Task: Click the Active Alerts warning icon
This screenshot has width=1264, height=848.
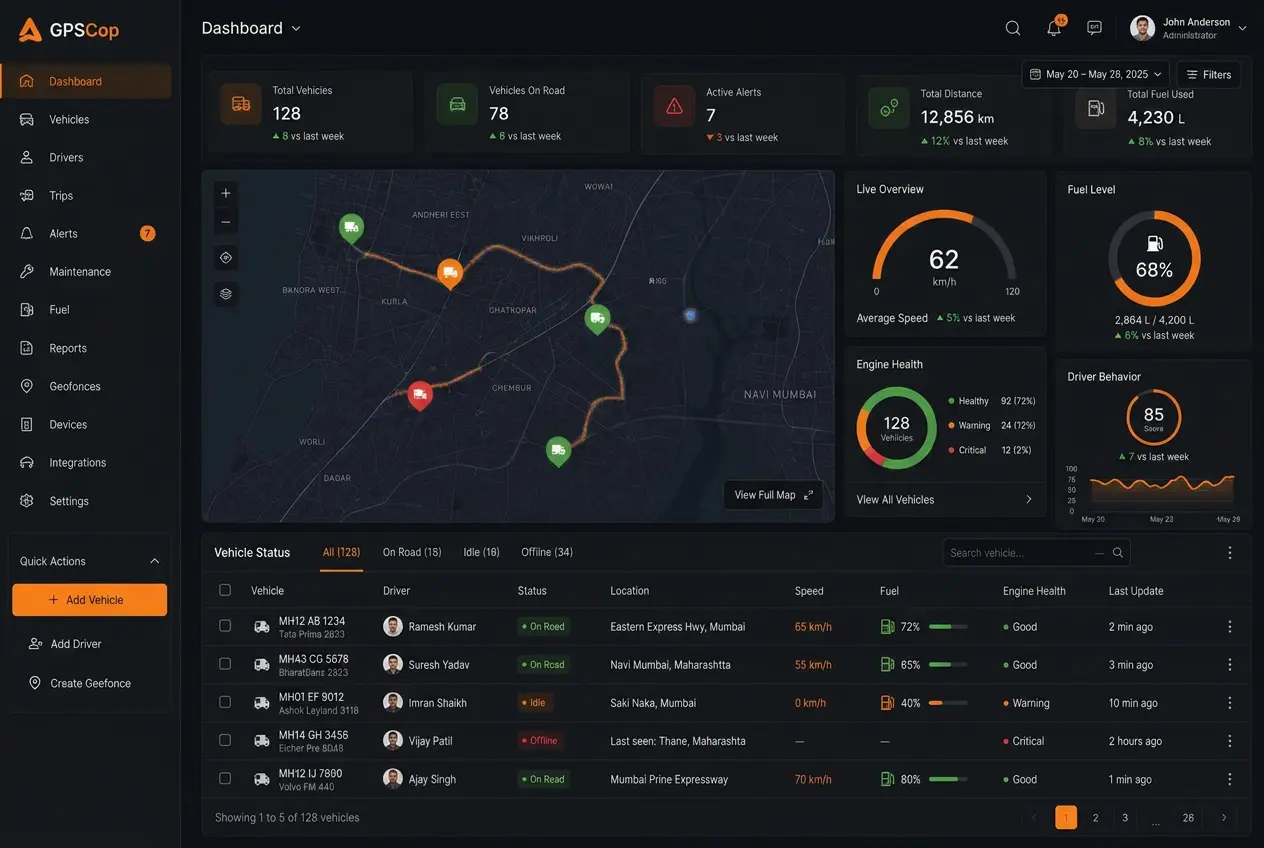Action: click(674, 106)
